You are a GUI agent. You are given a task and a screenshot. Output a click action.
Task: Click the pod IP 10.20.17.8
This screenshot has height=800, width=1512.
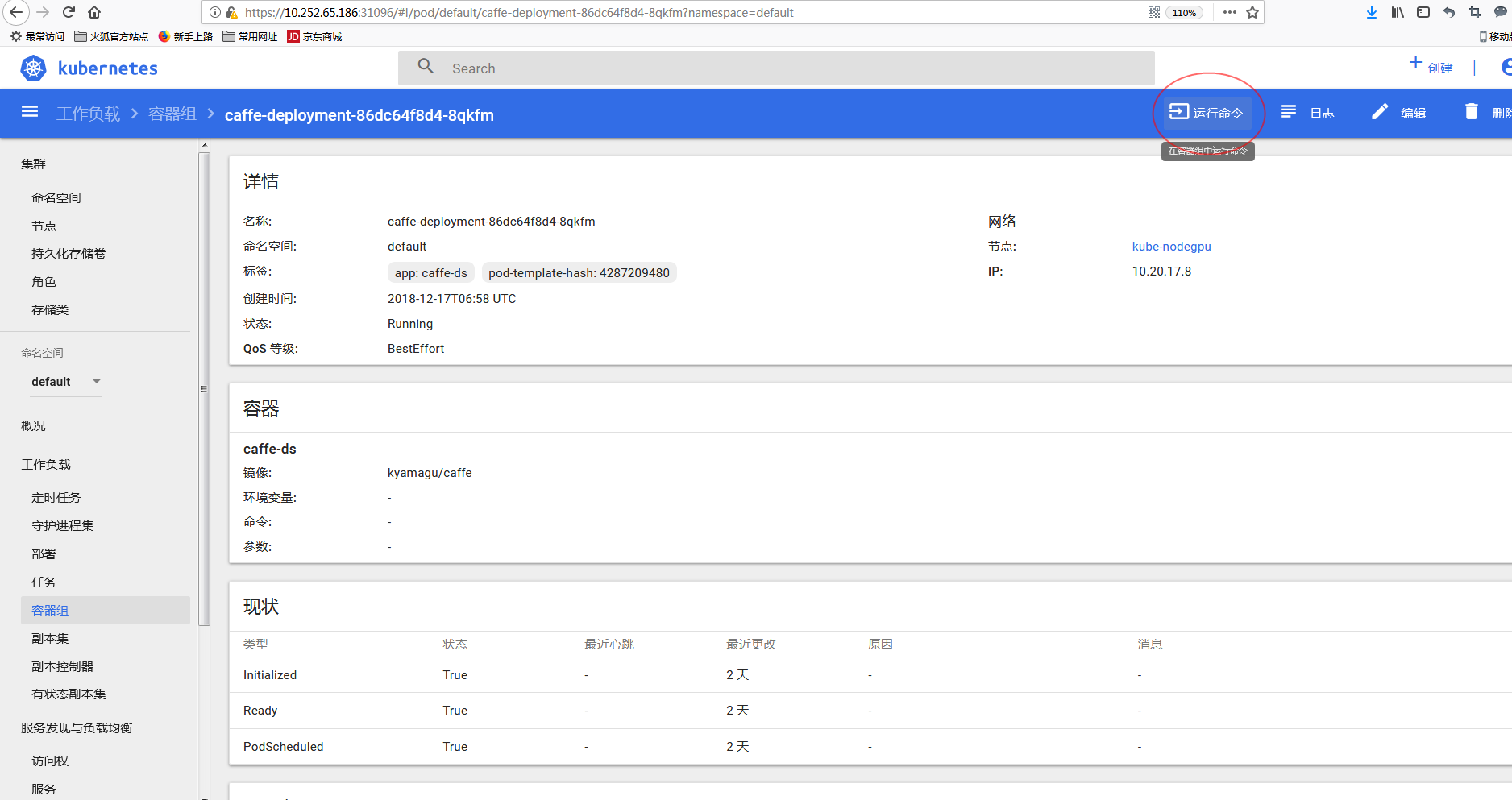[1161, 272]
